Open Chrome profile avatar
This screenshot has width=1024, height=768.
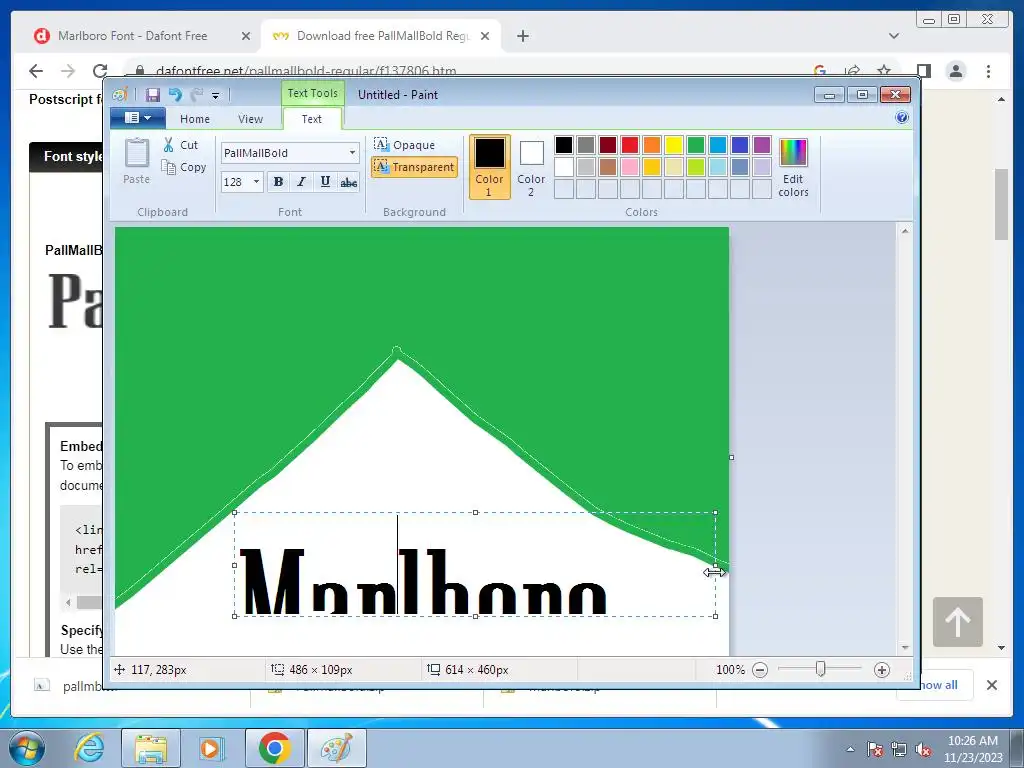pos(956,71)
